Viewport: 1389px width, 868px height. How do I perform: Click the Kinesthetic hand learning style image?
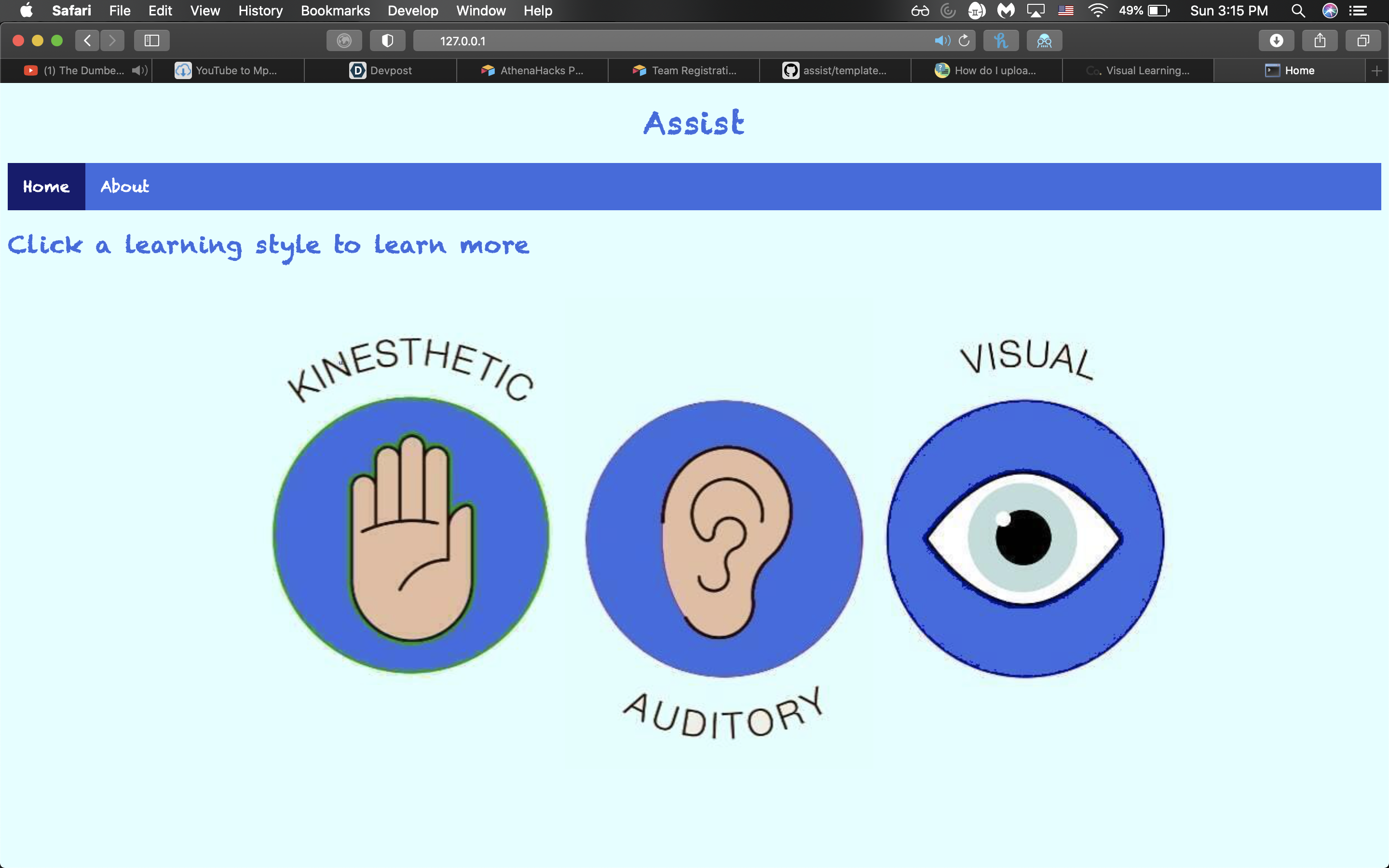[411, 535]
